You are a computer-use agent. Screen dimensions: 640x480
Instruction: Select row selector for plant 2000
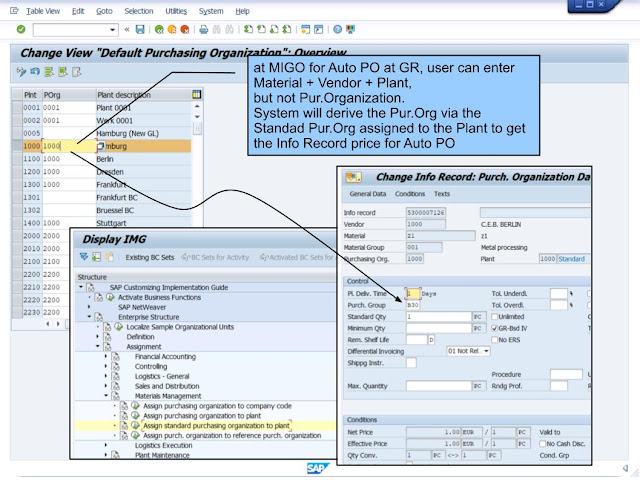tap(17, 236)
